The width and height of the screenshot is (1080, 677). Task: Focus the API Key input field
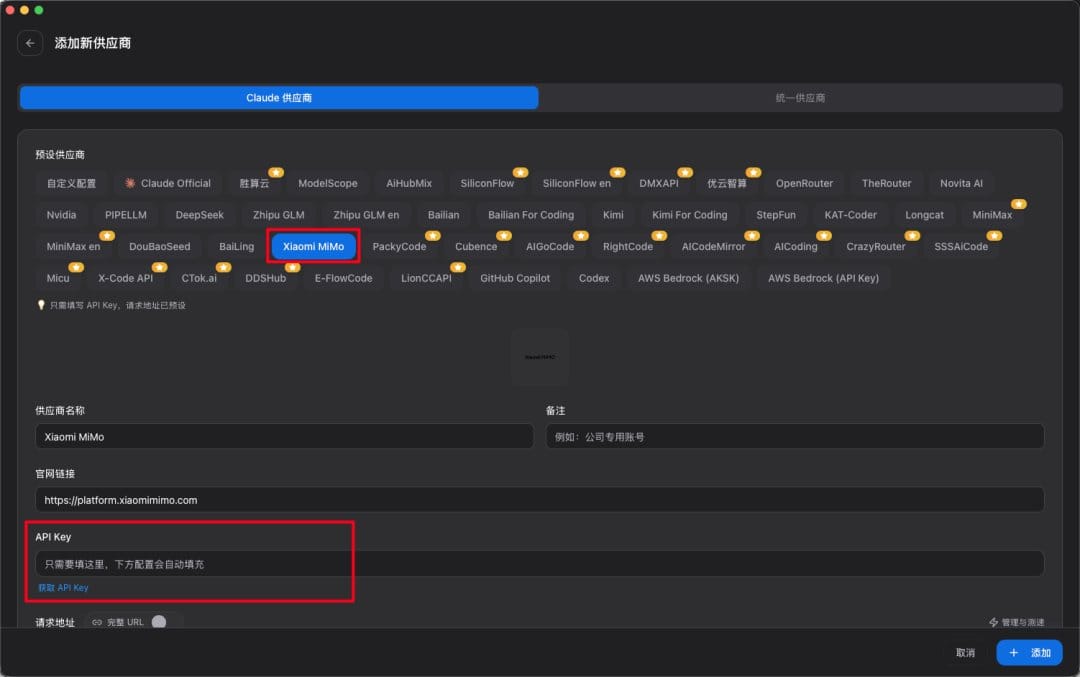point(539,563)
